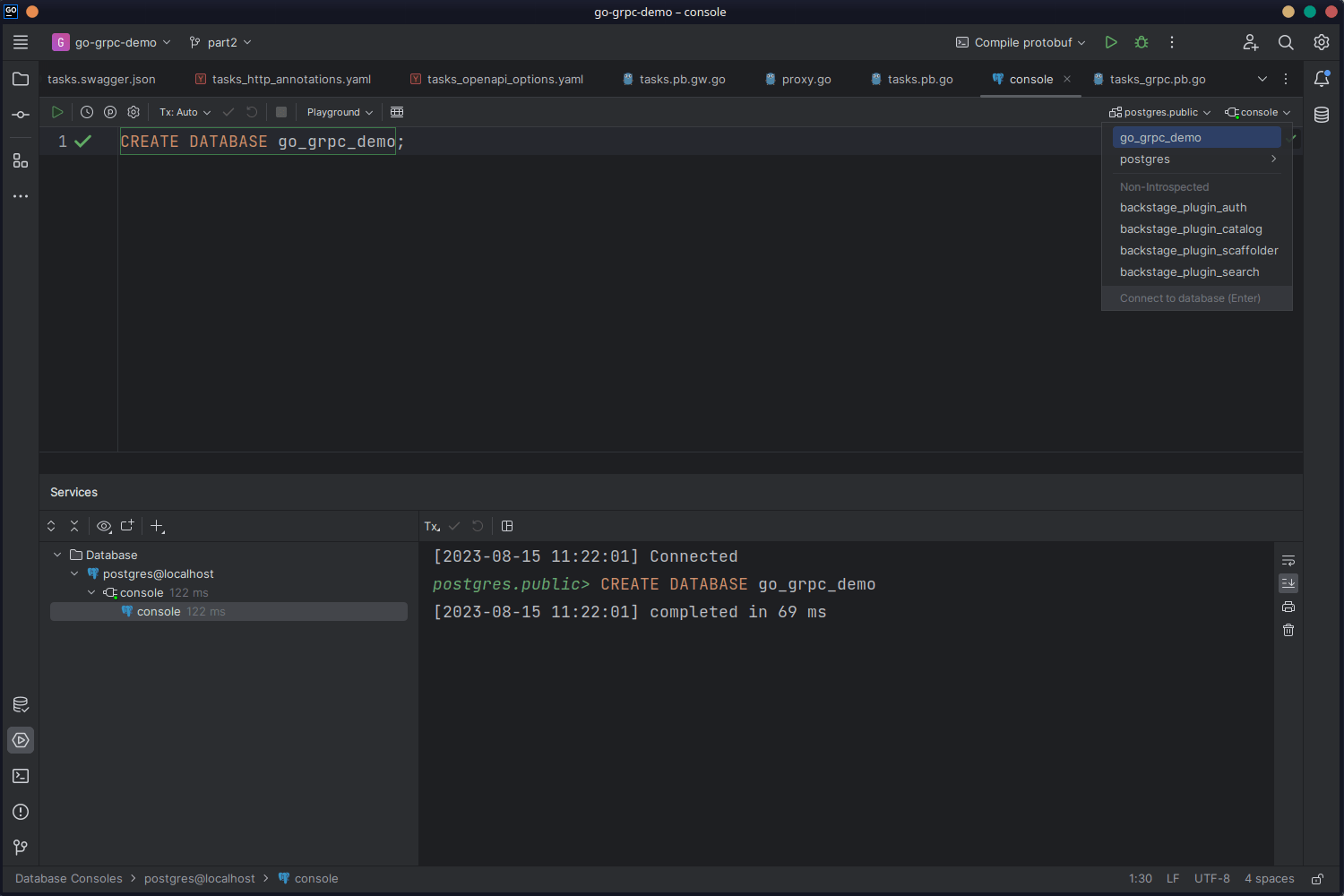Open the Terminal tool window
Screen dimensions: 1344x896
click(x=21, y=776)
